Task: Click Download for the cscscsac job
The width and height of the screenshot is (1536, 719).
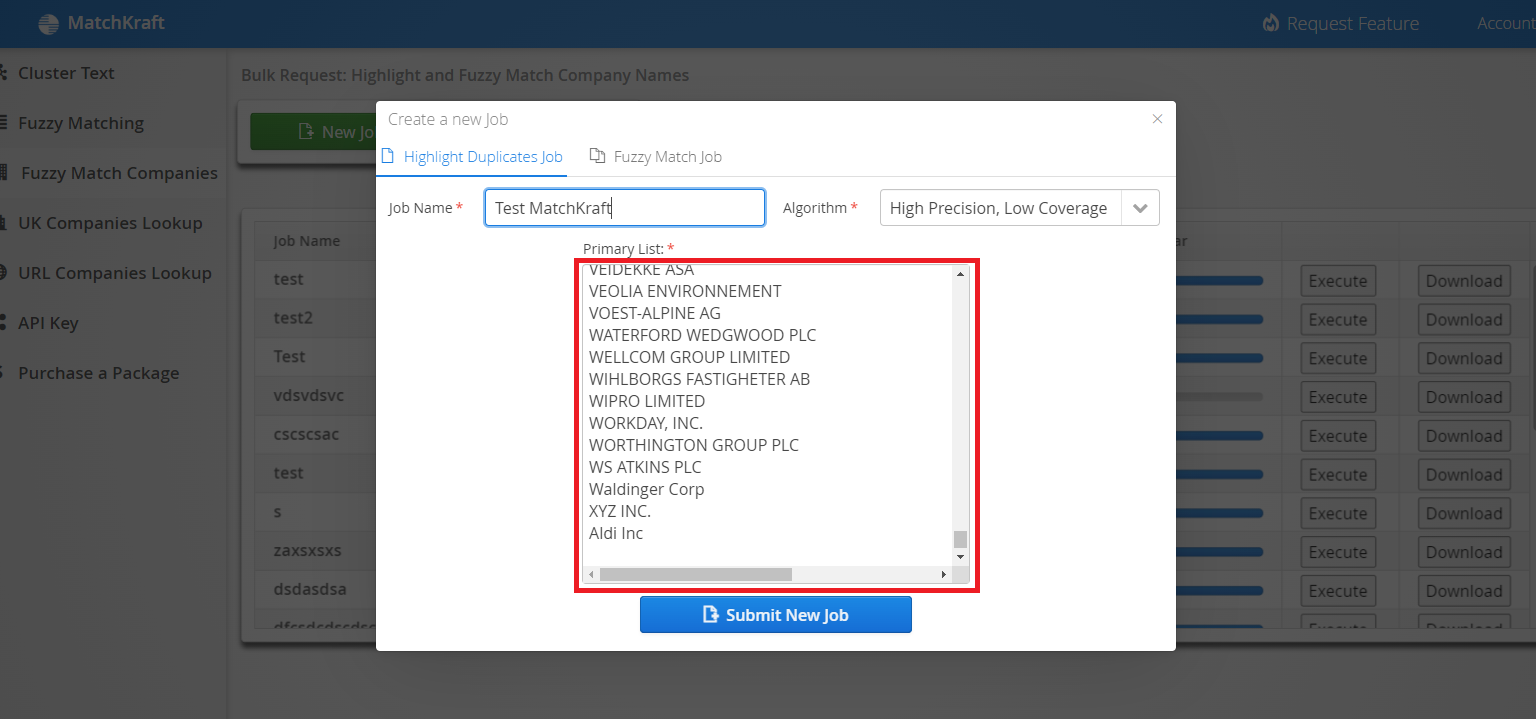Action: coord(1464,436)
